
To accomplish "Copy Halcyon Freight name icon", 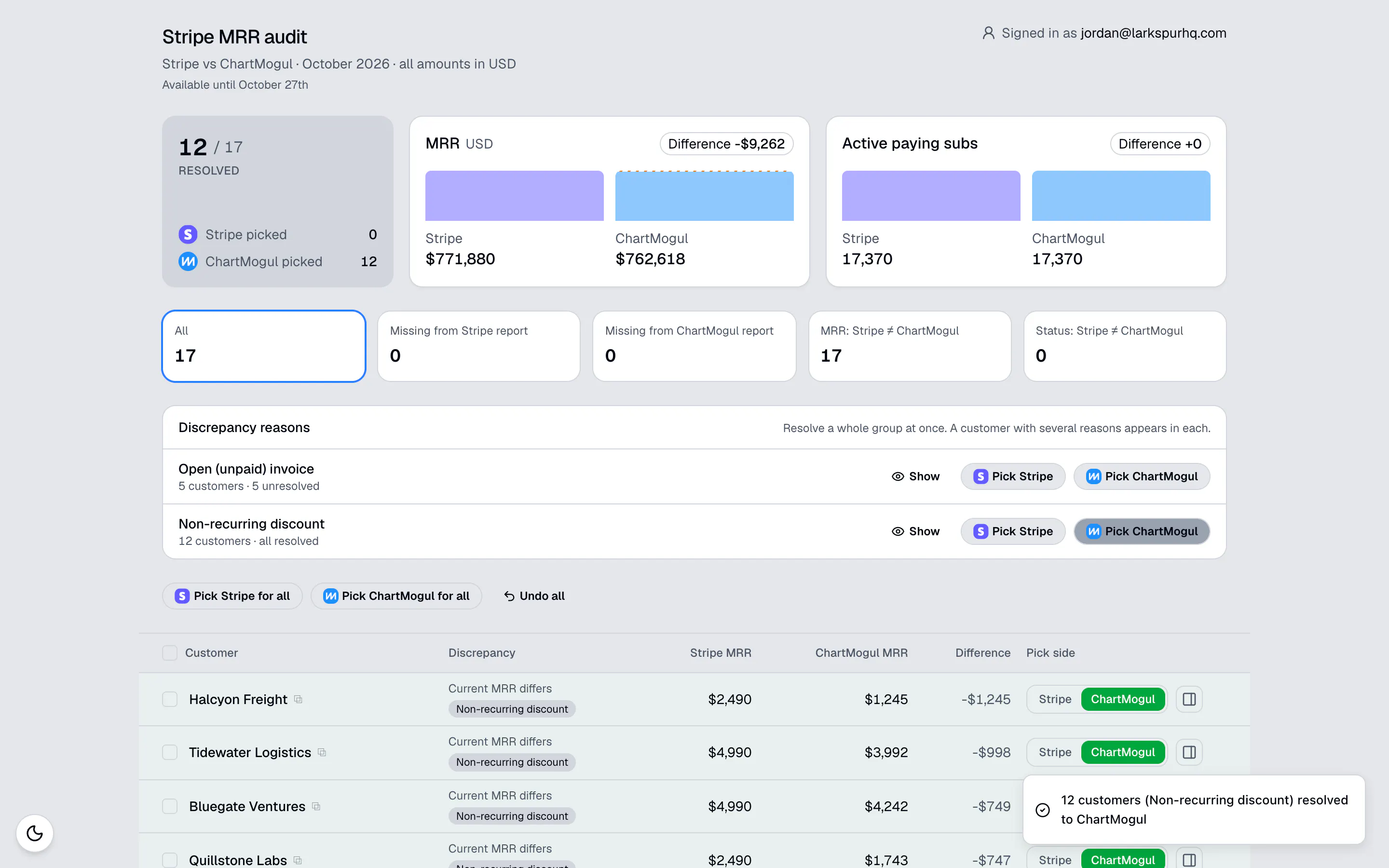I will coord(298,699).
